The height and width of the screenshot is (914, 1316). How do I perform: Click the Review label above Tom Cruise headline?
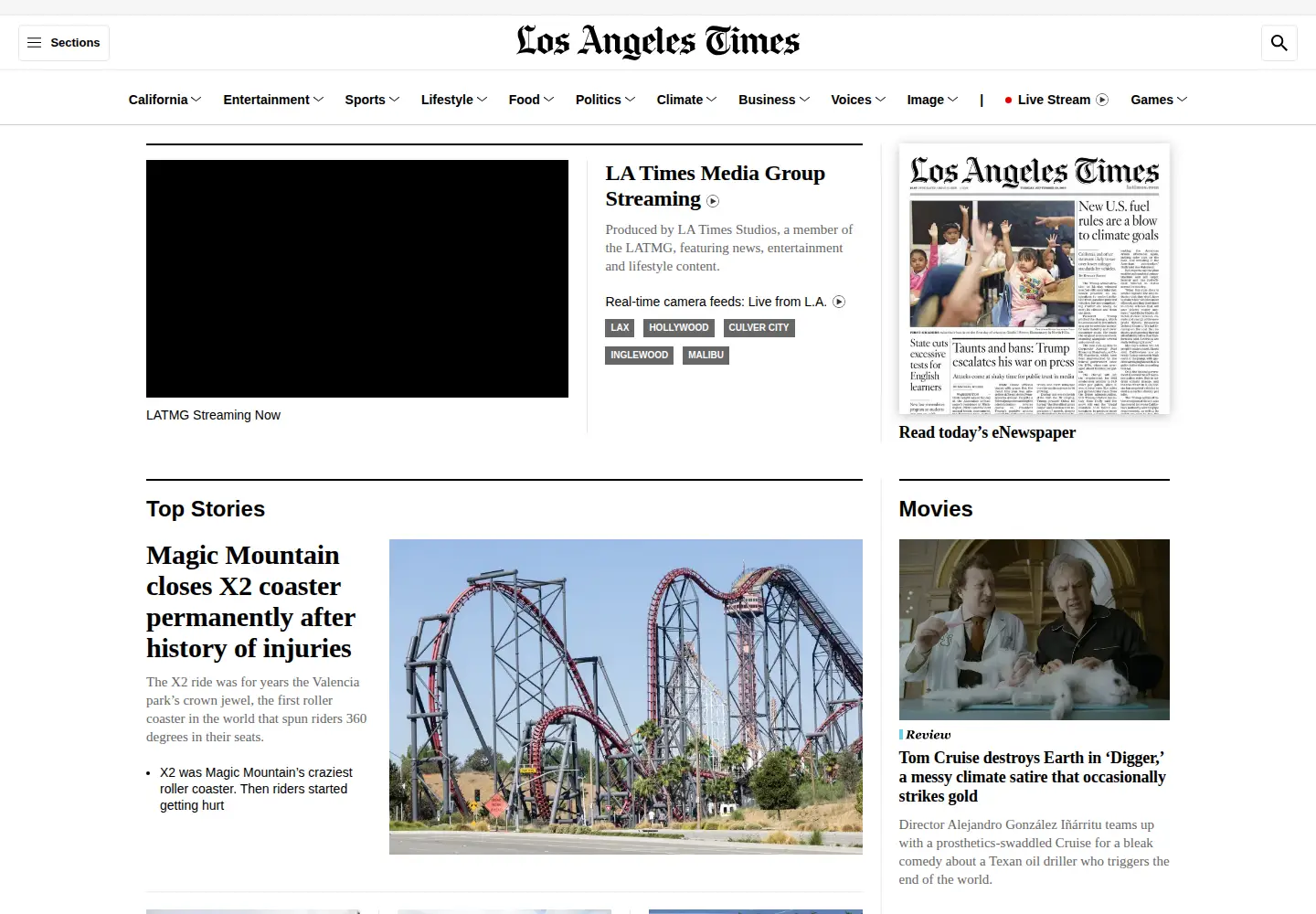point(929,735)
